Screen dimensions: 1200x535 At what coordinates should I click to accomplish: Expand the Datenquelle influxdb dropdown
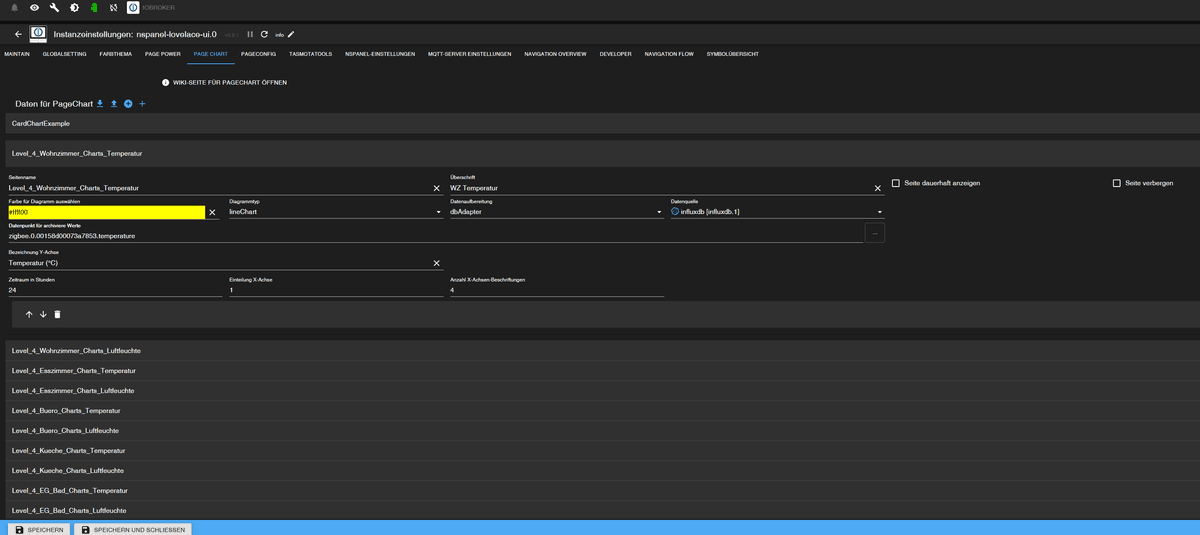point(777,212)
